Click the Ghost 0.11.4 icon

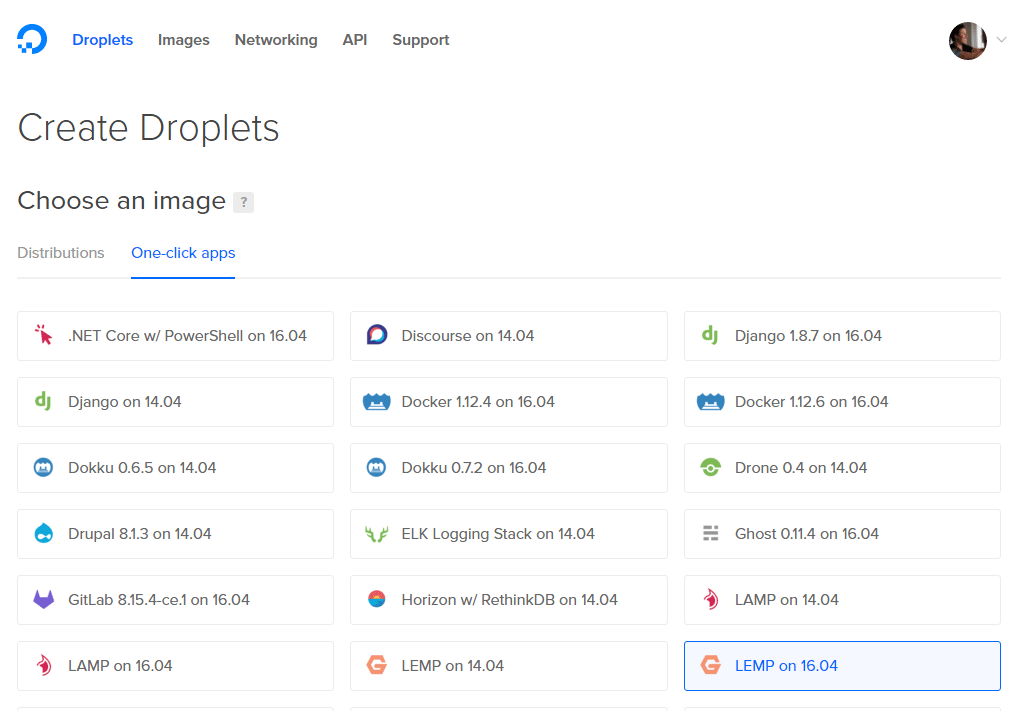click(710, 533)
